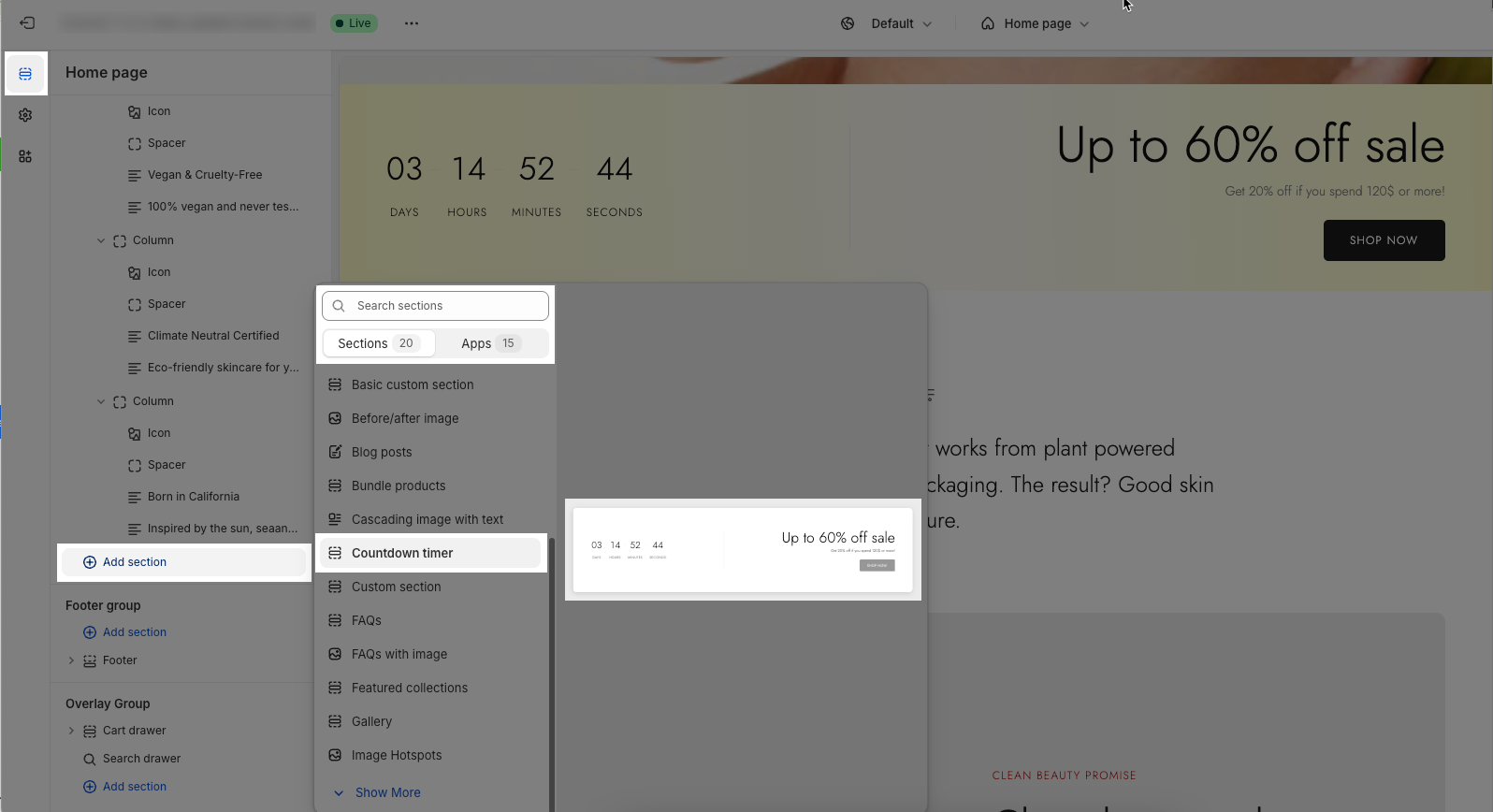Click the Search drawer magnifier item
The width and height of the screenshot is (1493, 812).
tap(140, 759)
